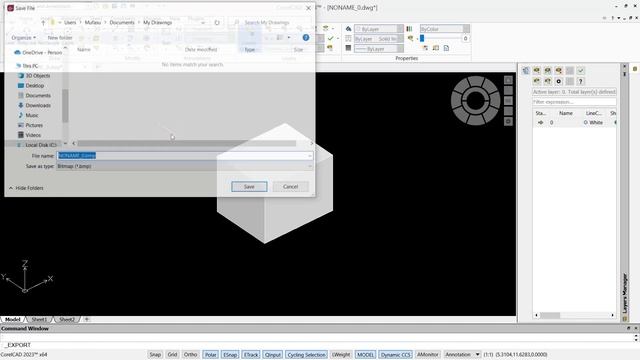Switch to the Sheet2 tab

(67, 319)
